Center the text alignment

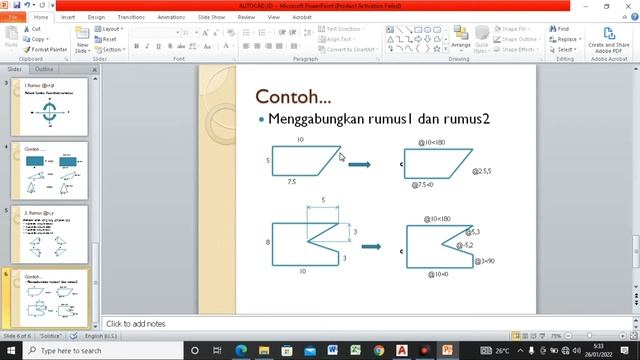(257, 46)
